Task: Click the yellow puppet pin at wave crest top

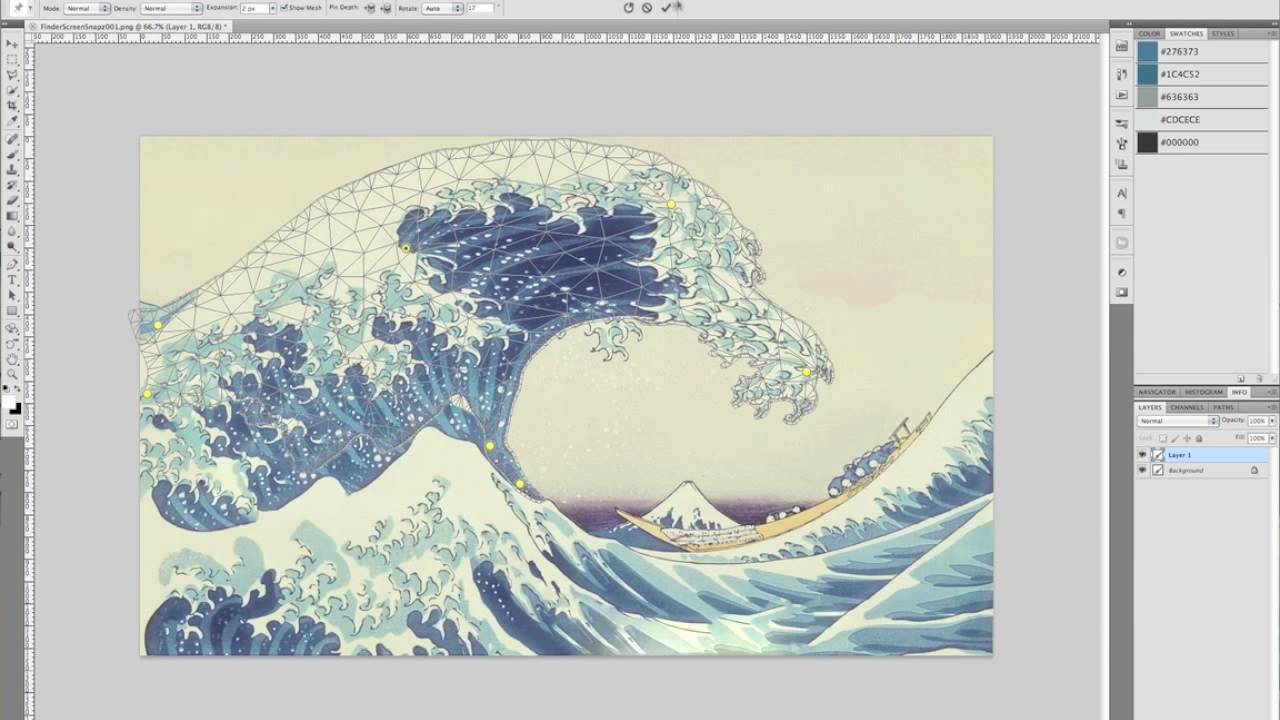Action: pyautogui.click(x=671, y=204)
